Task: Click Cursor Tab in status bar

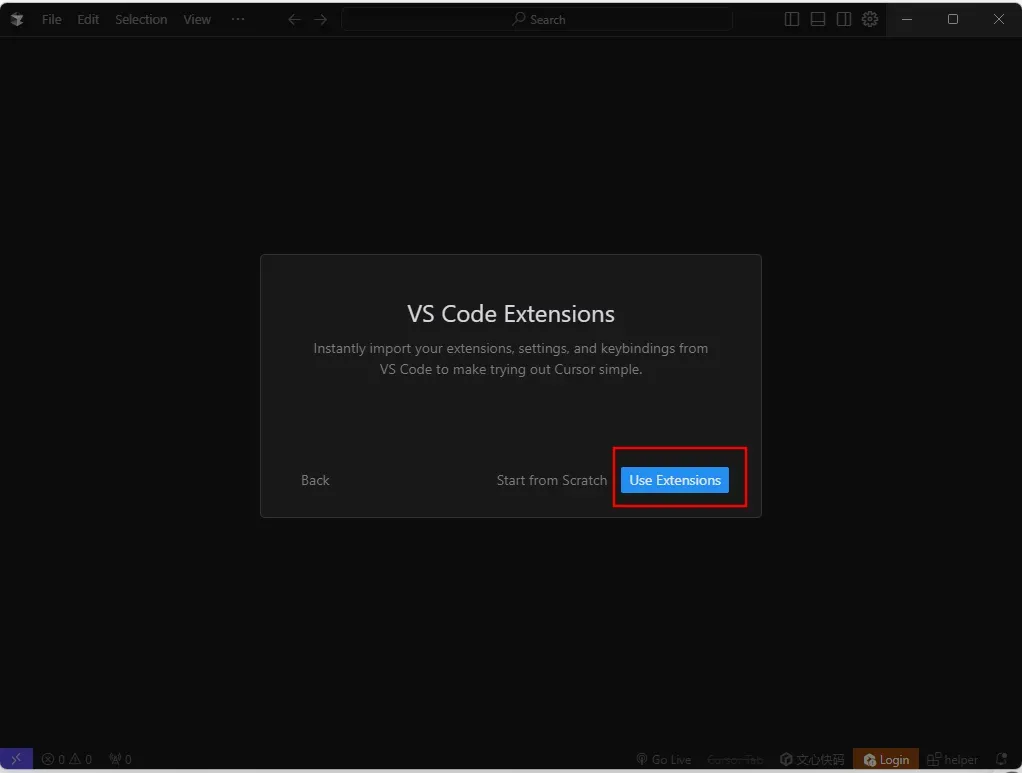Action: coord(735,759)
